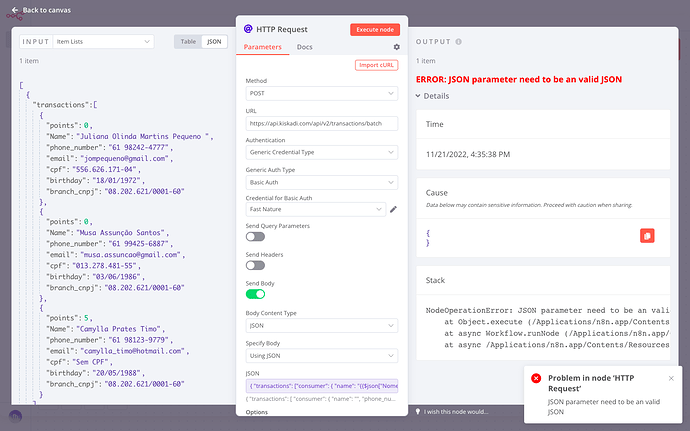Click the n8n logo behind Back to canvas
The height and width of the screenshot is (431, 690).
click(x=15, y=17)
